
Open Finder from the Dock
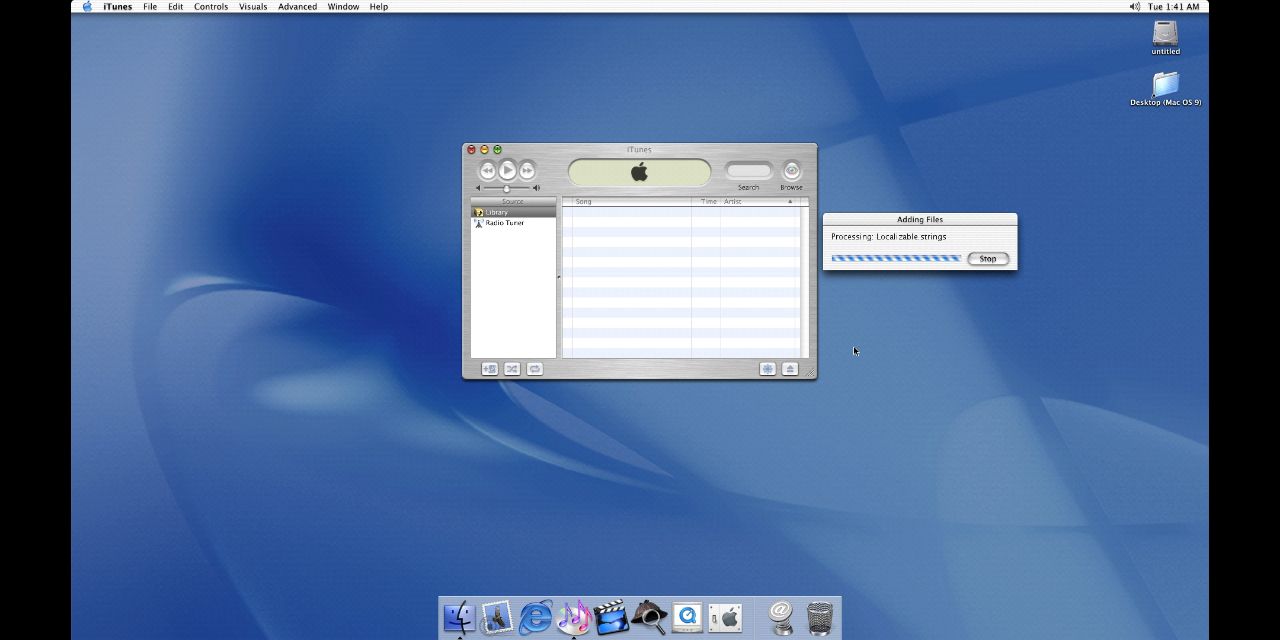(460, 617)
